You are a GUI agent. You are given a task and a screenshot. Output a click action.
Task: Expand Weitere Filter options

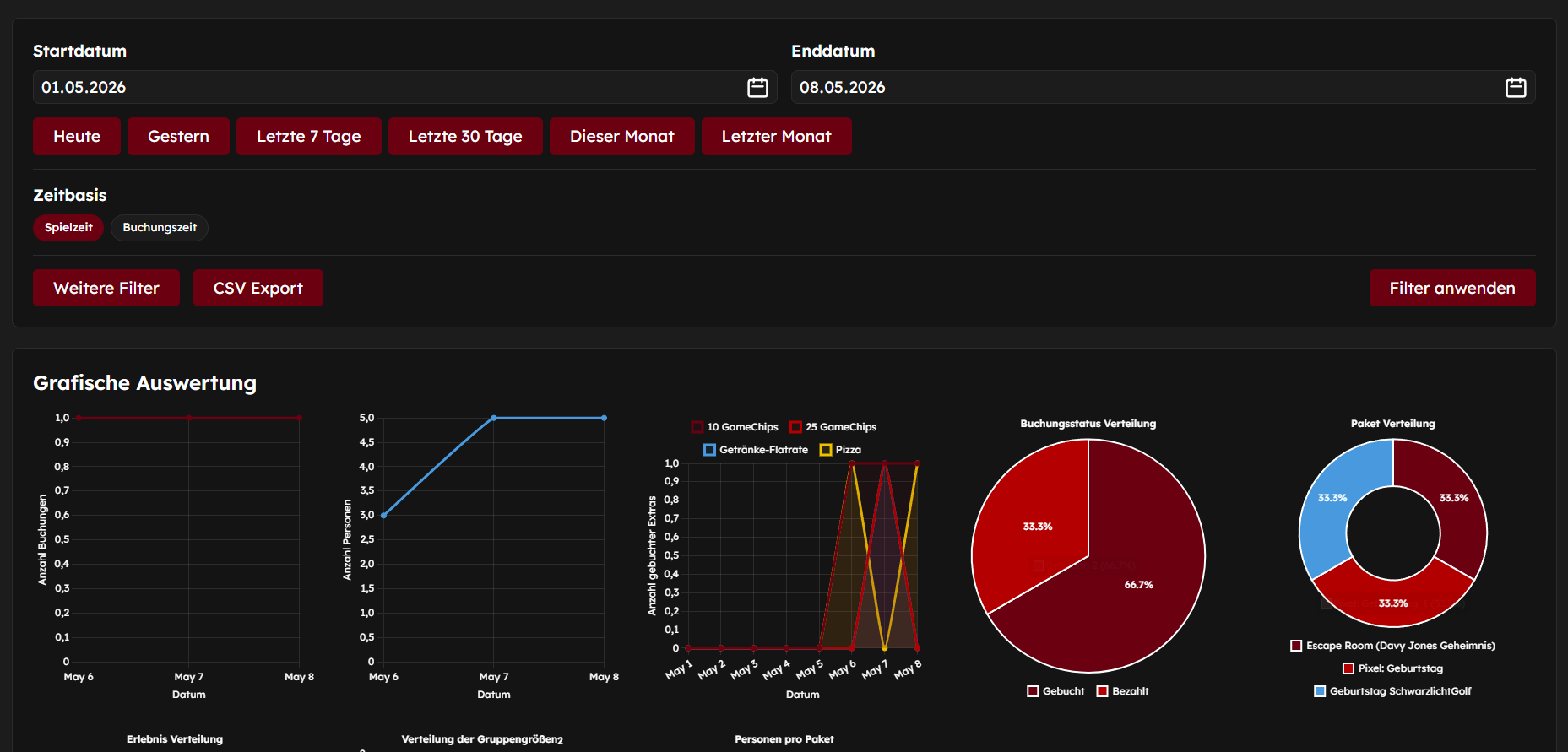(106, 288)
